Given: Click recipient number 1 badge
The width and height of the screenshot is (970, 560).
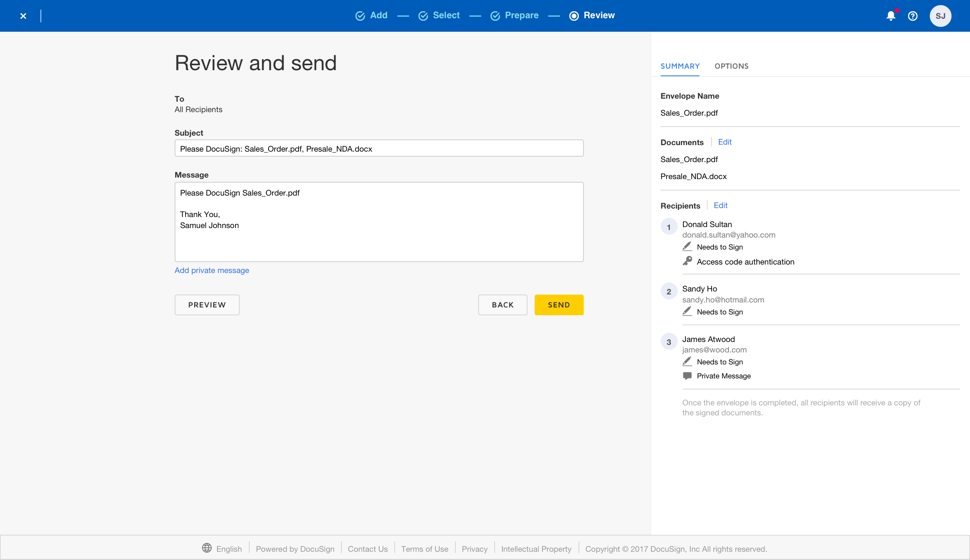Looking at the screenshot, I should [x=669, y=226].
